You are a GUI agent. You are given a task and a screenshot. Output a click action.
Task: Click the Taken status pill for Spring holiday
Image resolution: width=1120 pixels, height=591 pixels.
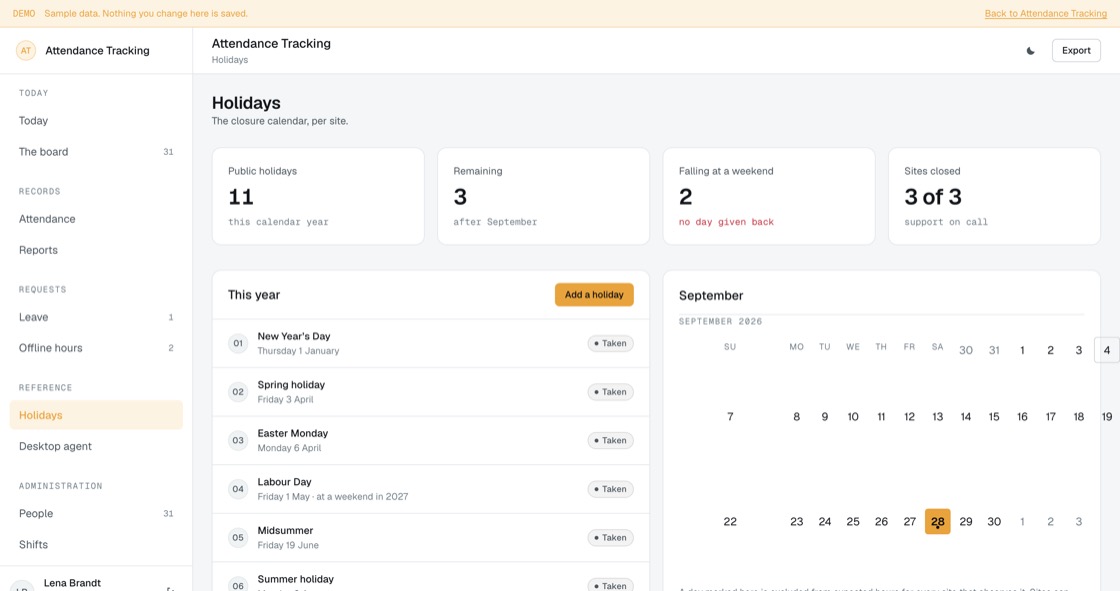pyautogui.click(x=610, y=392)
